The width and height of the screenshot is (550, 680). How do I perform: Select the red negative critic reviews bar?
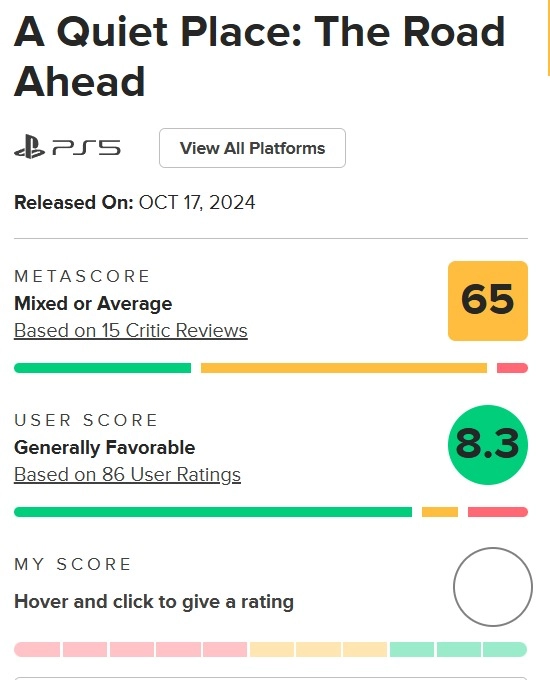[512, 368]
